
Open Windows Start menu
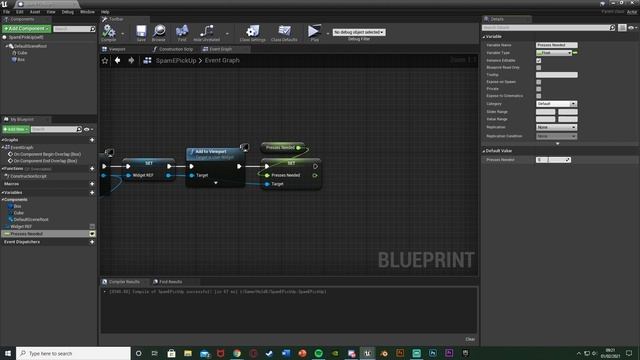8,353
